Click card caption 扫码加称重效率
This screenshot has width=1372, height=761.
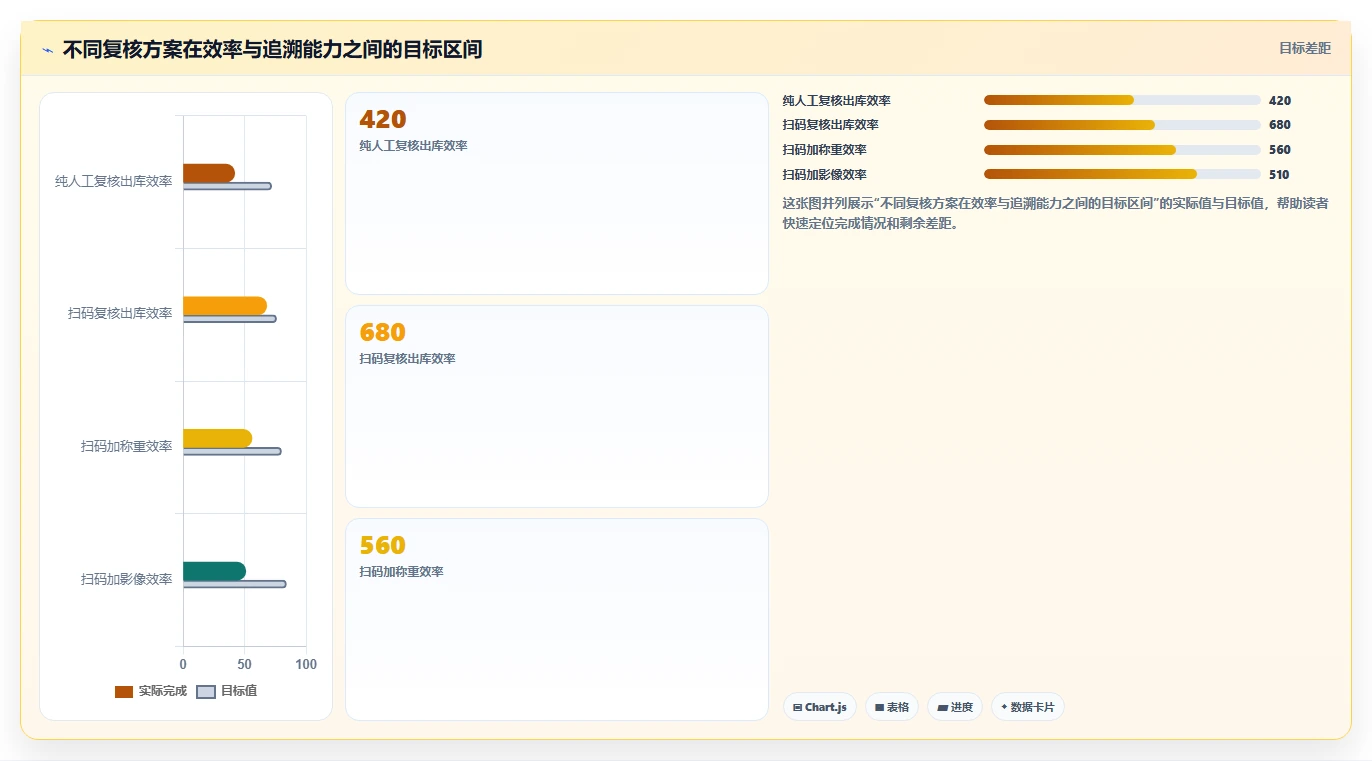click(401, 572)
